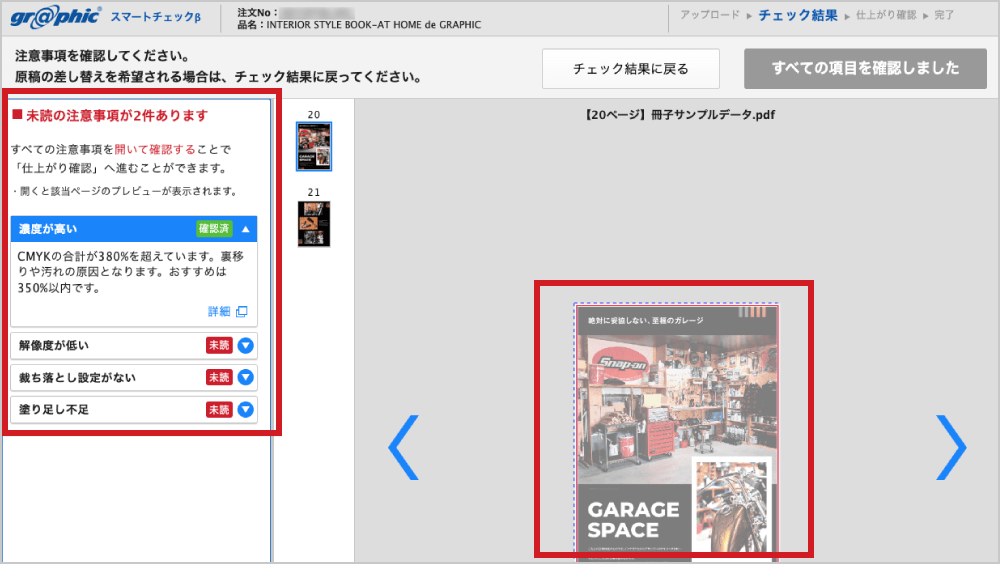Go to the next page with right arrow

point(951,447)
